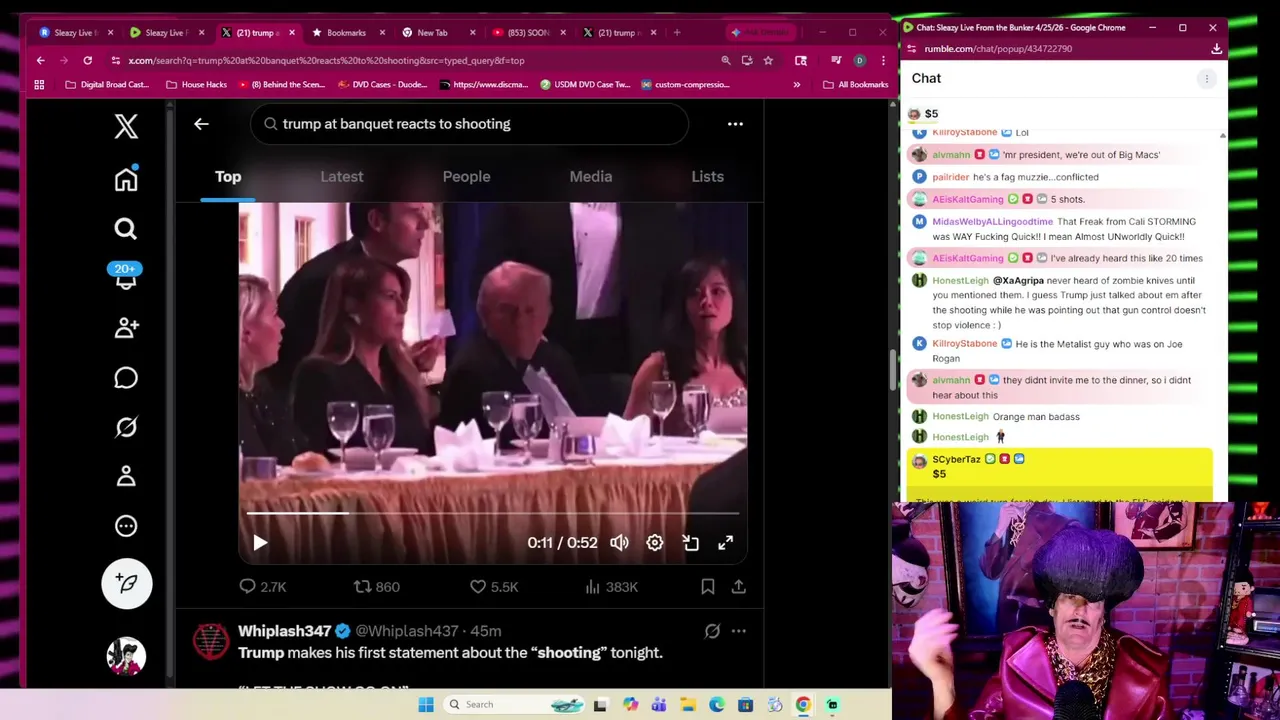This screenshot has height=720, width=1280.
Task: View post analytics showing 383K views
Action: coord(611,587)
